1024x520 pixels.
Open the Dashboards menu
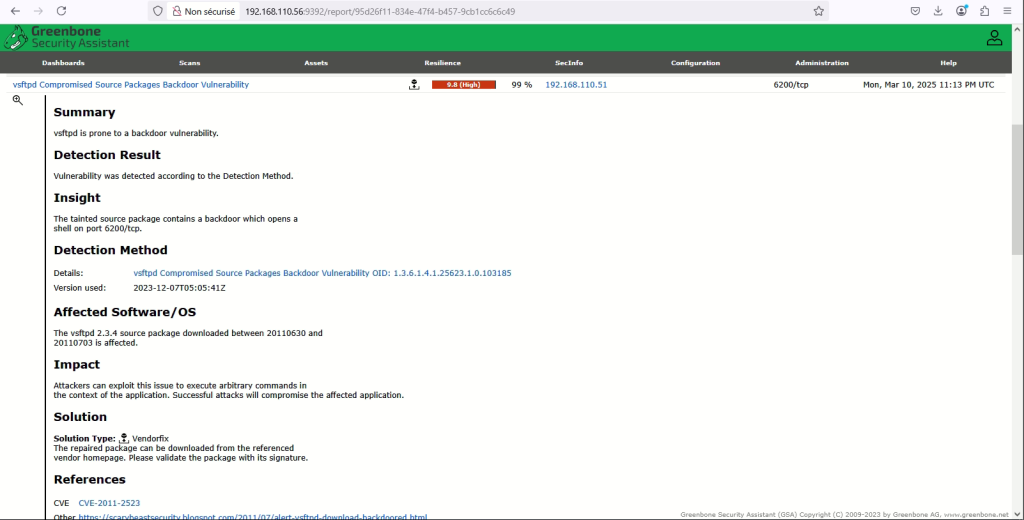point(63,63)
